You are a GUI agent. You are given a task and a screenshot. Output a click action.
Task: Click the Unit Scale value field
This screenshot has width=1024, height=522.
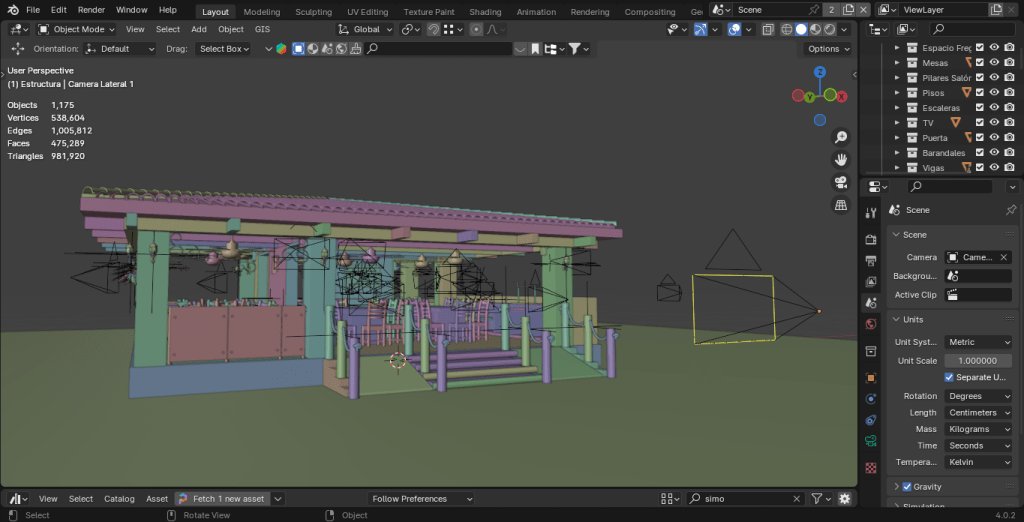point(978,361)
